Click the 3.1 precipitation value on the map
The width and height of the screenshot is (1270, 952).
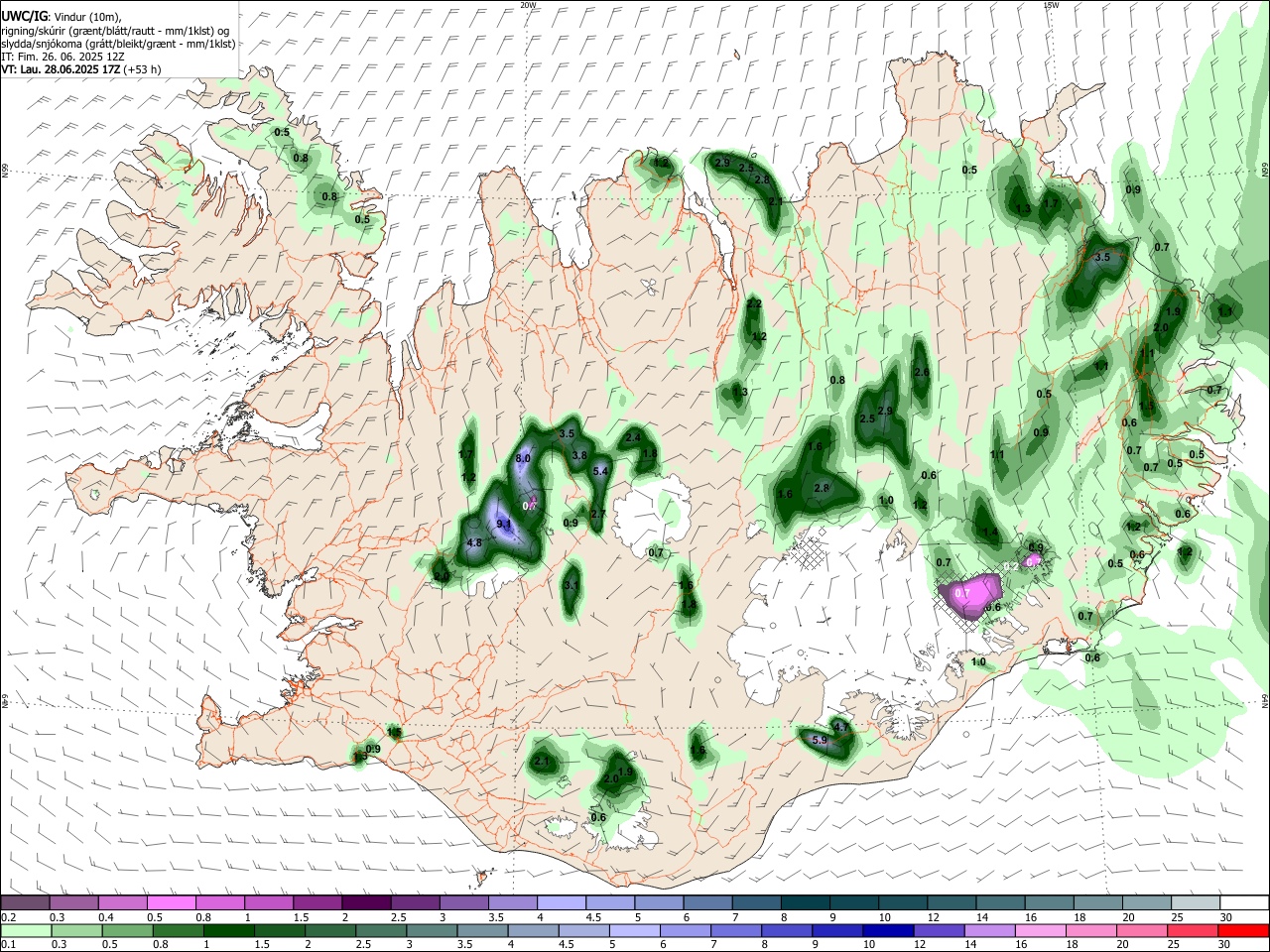[x=571, y=585]
